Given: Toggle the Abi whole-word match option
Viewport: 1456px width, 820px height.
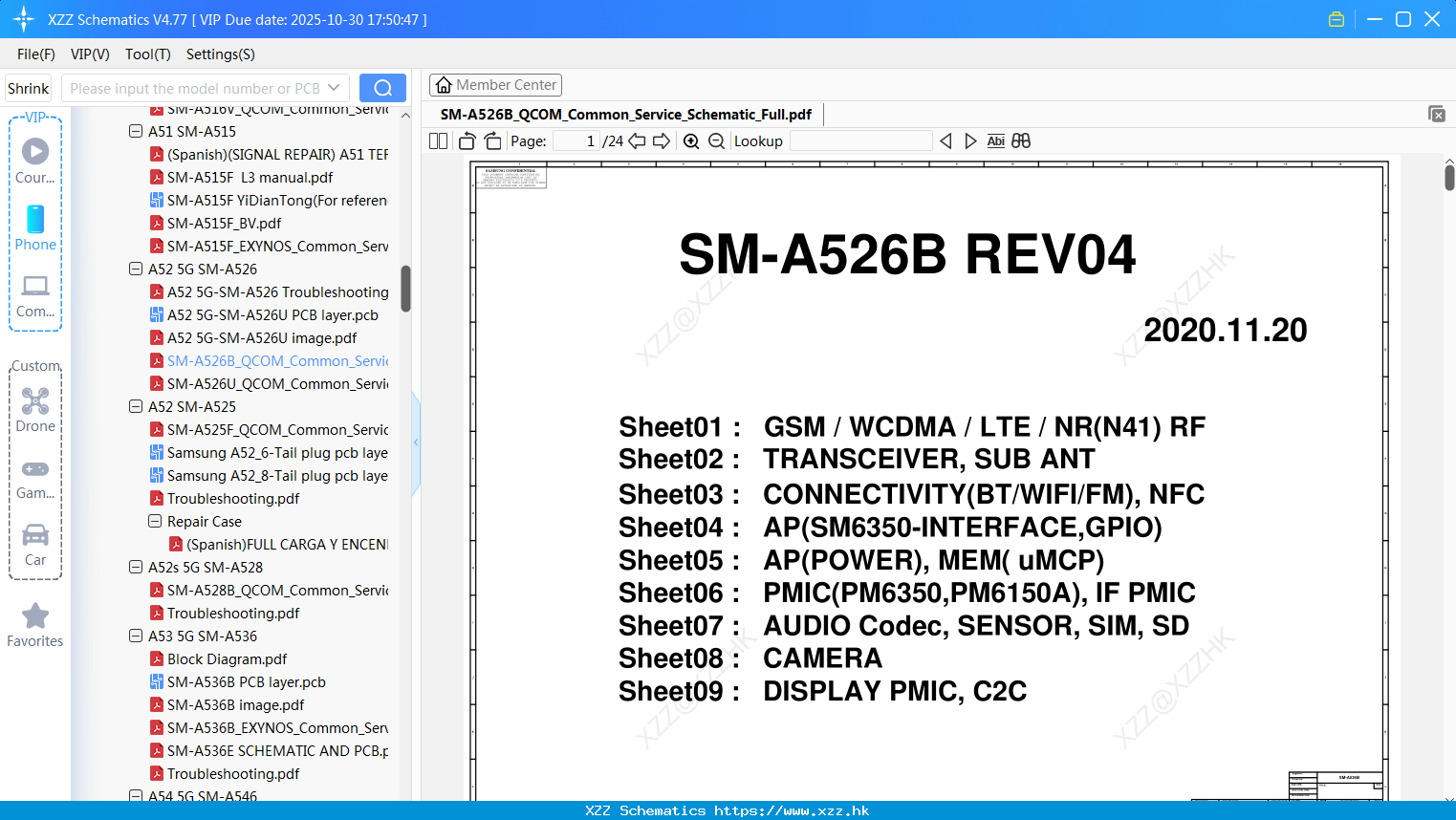Looking at the screenshot, I should point(995,141).
